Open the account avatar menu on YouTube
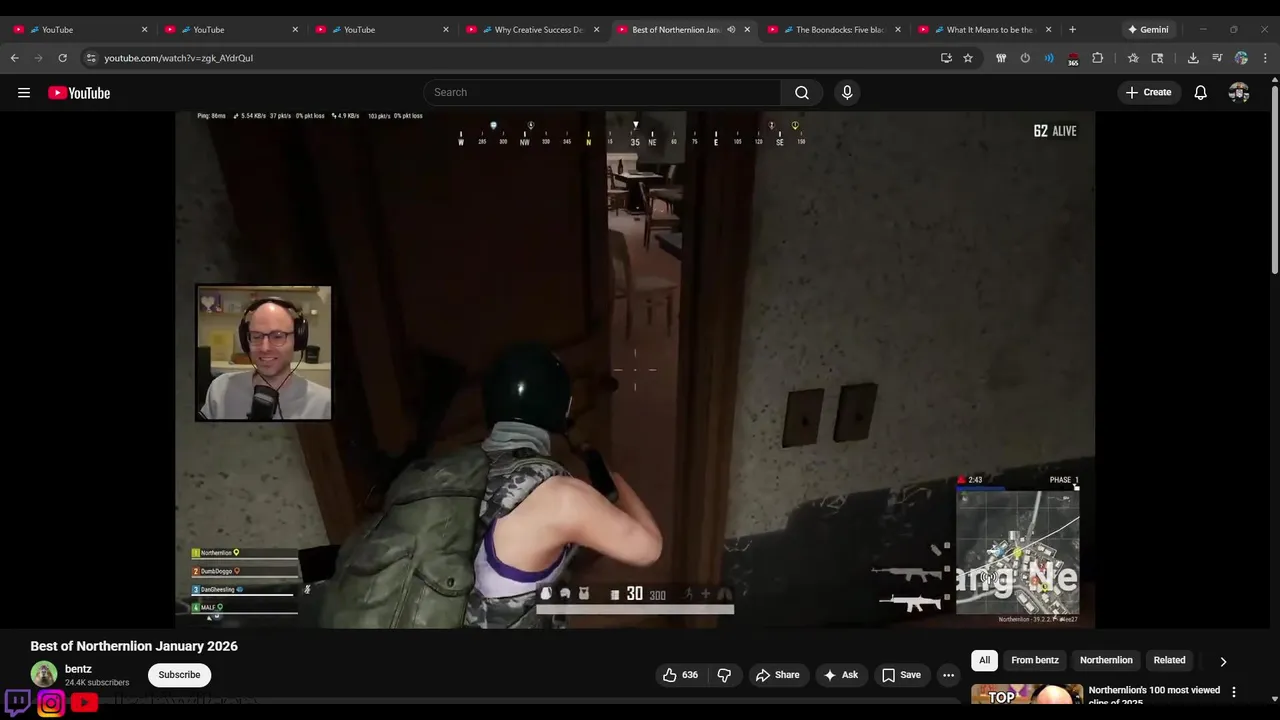Screen dimensions: 1280x720 pos(1239,93)
